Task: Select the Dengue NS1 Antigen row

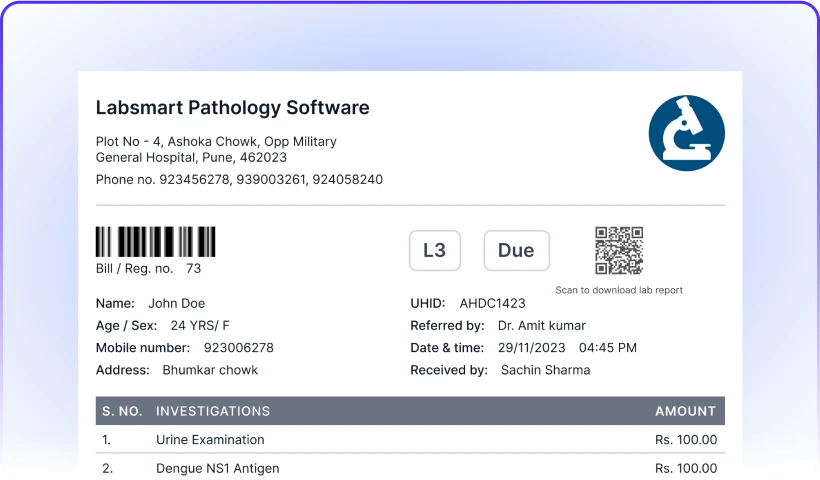Action: (x=410, y=467)
